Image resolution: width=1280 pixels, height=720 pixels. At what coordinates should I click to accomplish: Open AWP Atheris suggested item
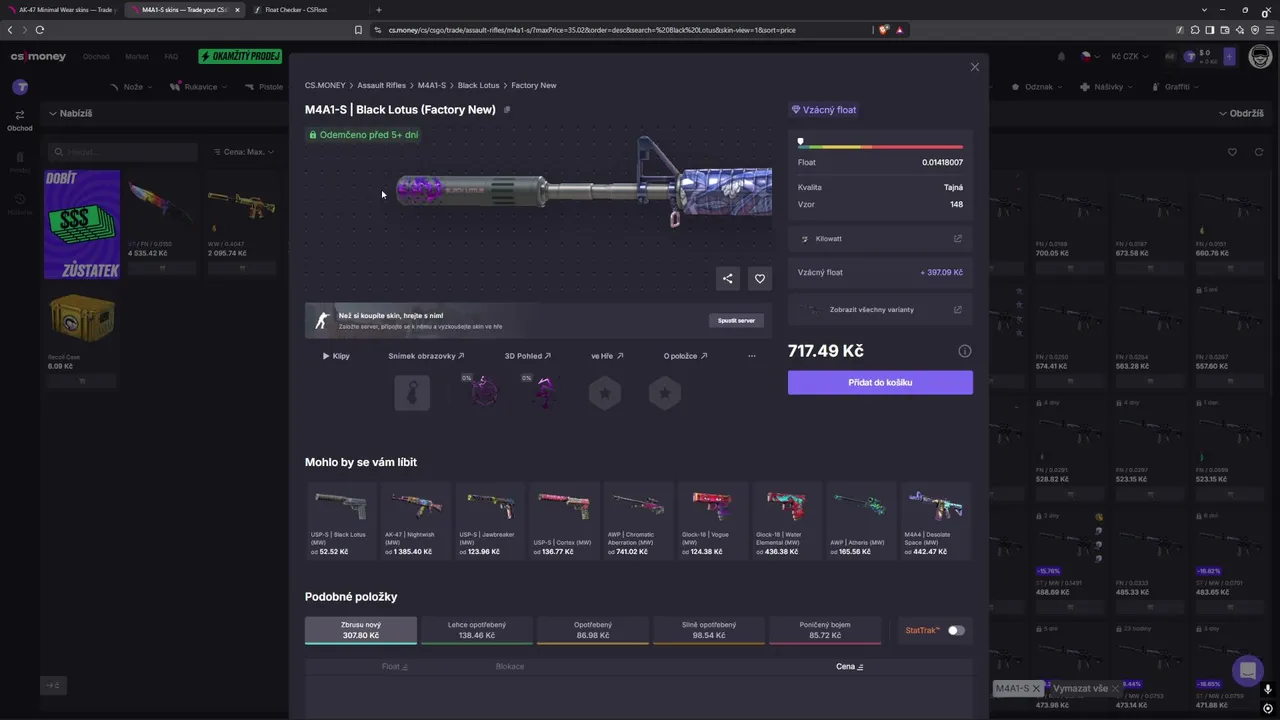point(861,521)
